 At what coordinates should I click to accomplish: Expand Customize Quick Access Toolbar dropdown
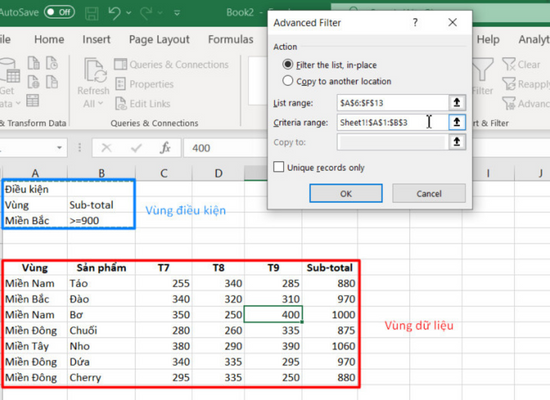tap(177, 13)
